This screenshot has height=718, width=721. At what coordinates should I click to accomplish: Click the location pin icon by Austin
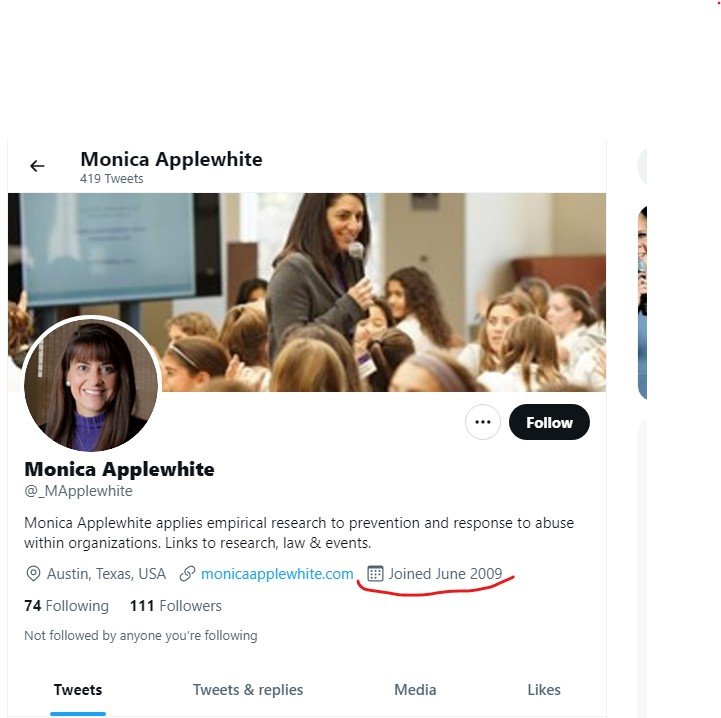point(33,574)
